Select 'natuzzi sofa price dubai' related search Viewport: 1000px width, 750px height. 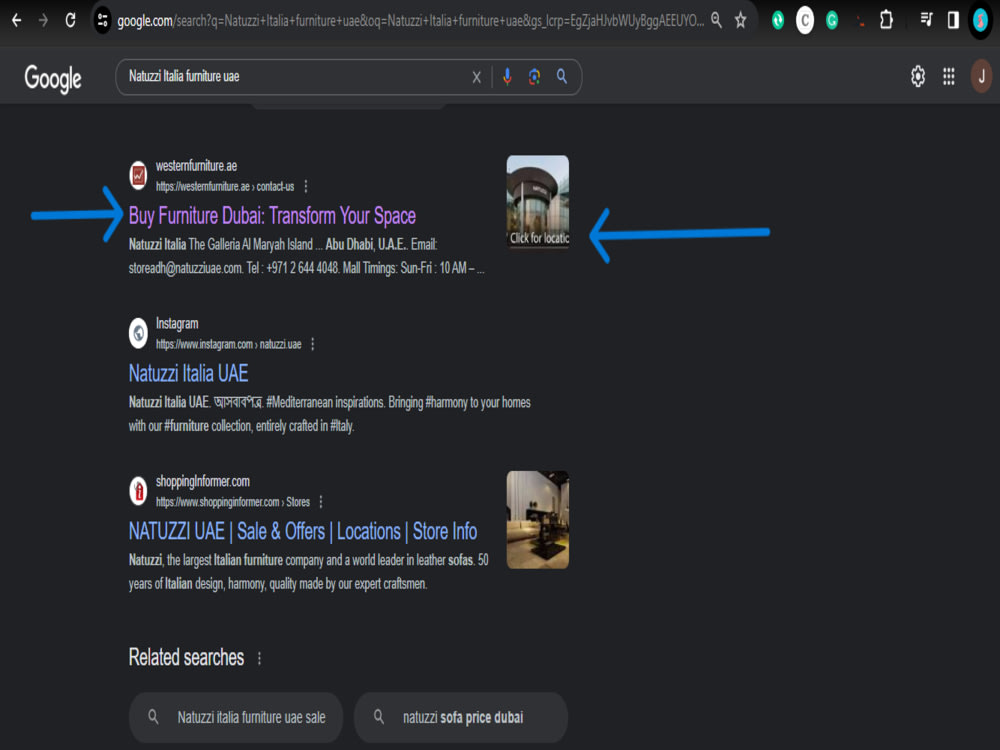[x=461, y=717]
